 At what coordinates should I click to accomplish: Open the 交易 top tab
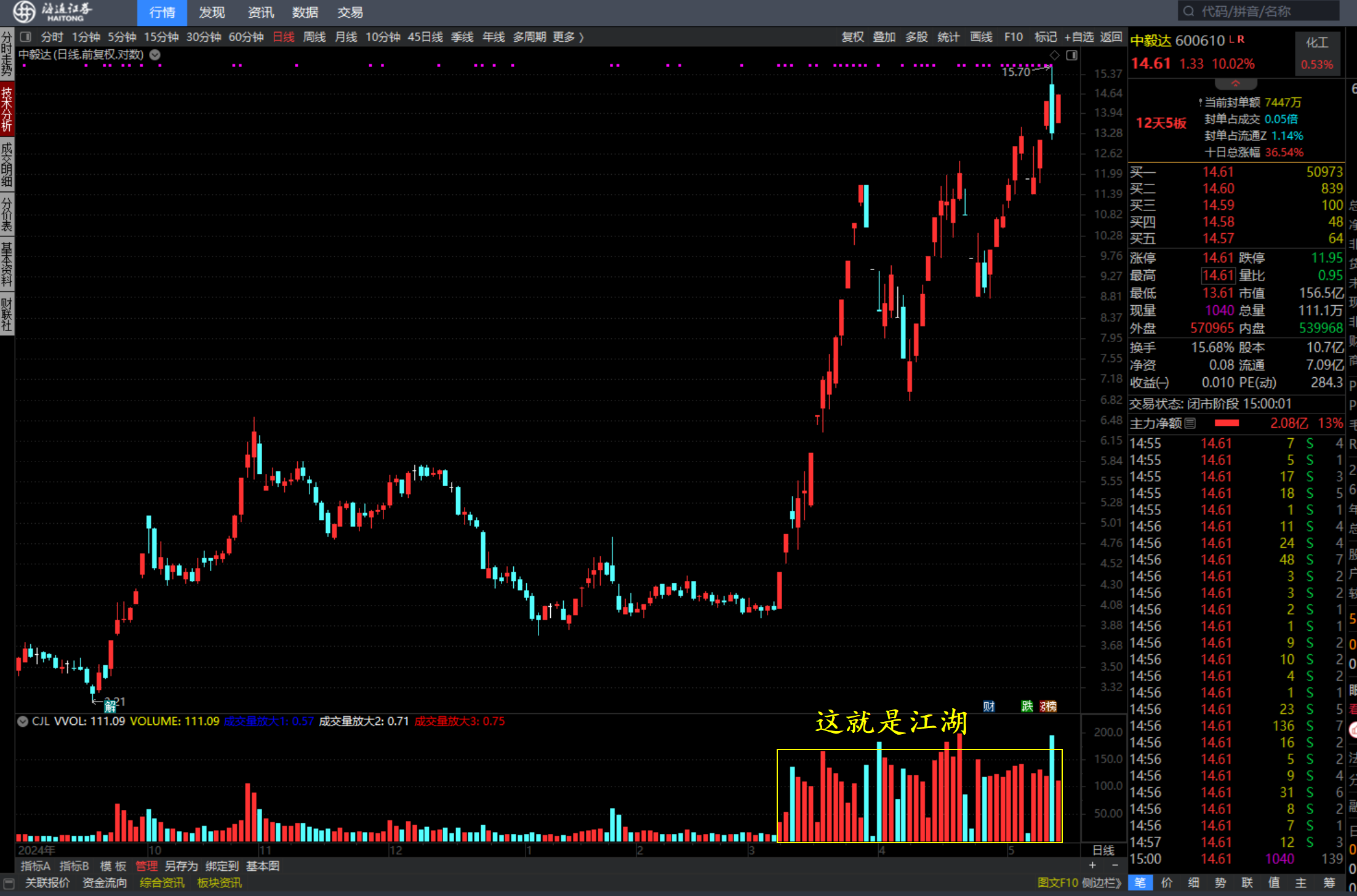(x=350, y=12)
